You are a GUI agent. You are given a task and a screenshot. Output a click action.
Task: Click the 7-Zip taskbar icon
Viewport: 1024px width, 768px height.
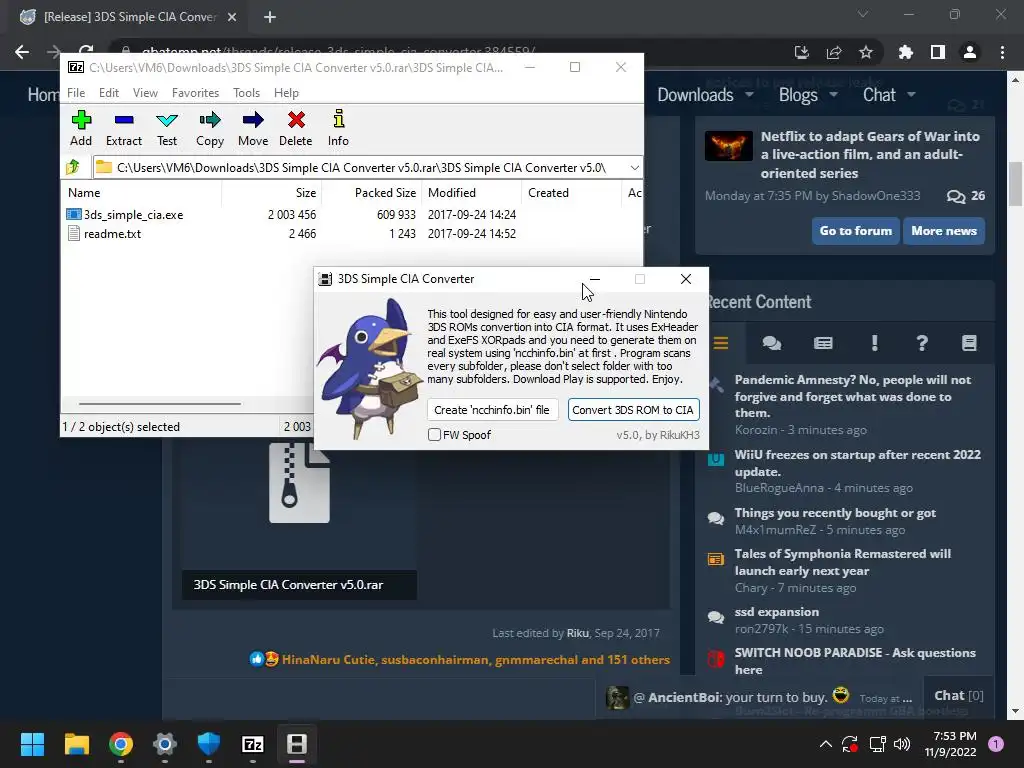253,744
